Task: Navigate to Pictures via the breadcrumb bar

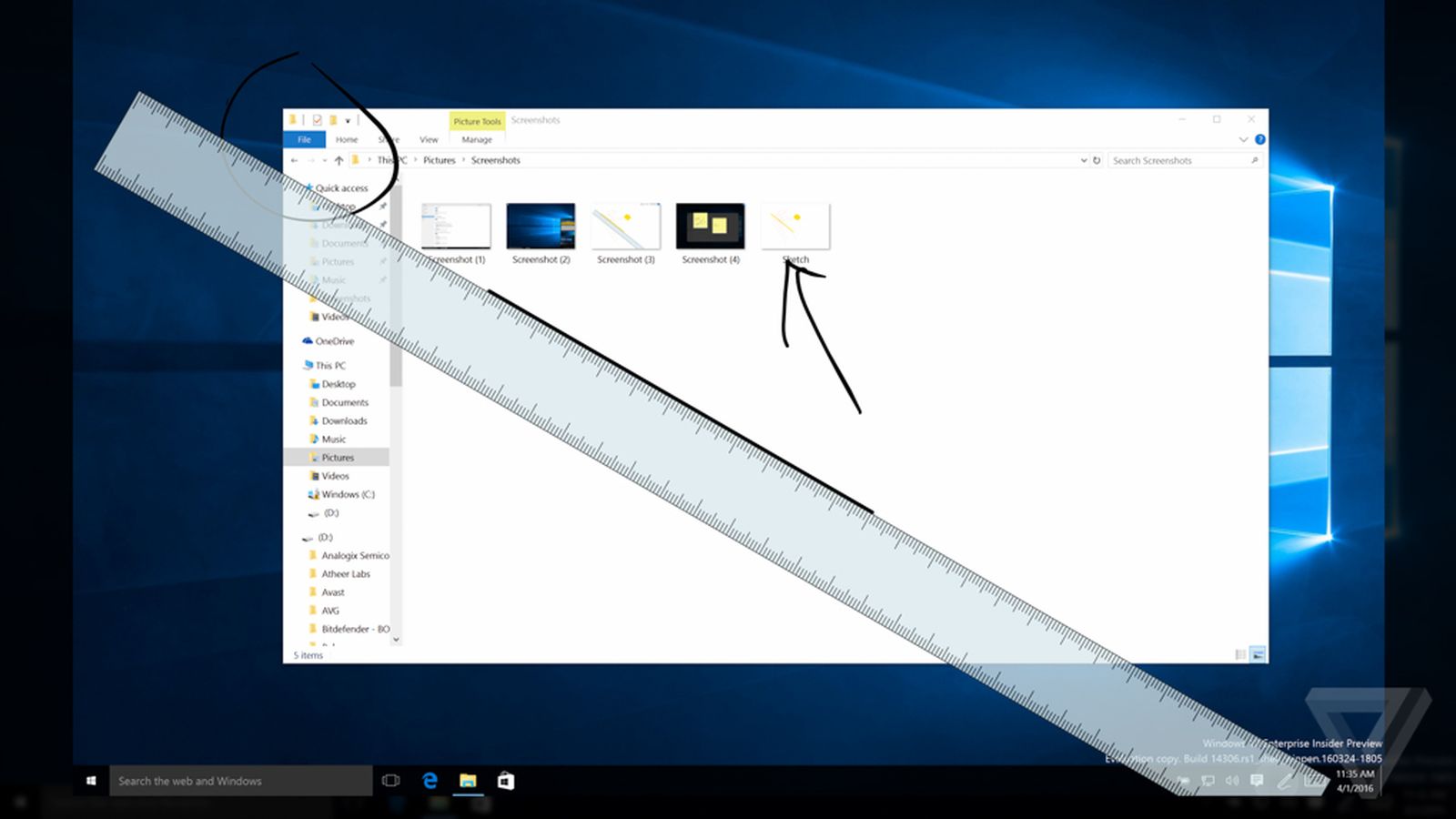Action: pyautogui.click(x=439, y=160)
